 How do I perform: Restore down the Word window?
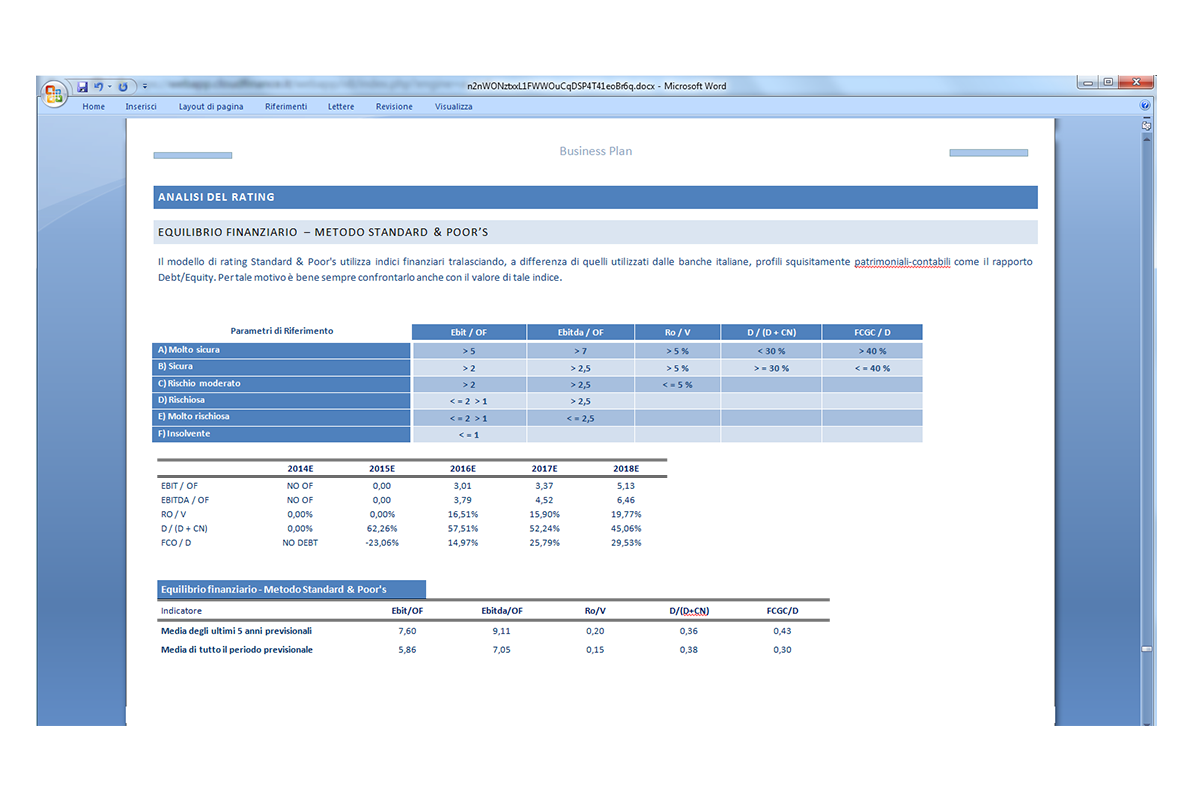1109,82
